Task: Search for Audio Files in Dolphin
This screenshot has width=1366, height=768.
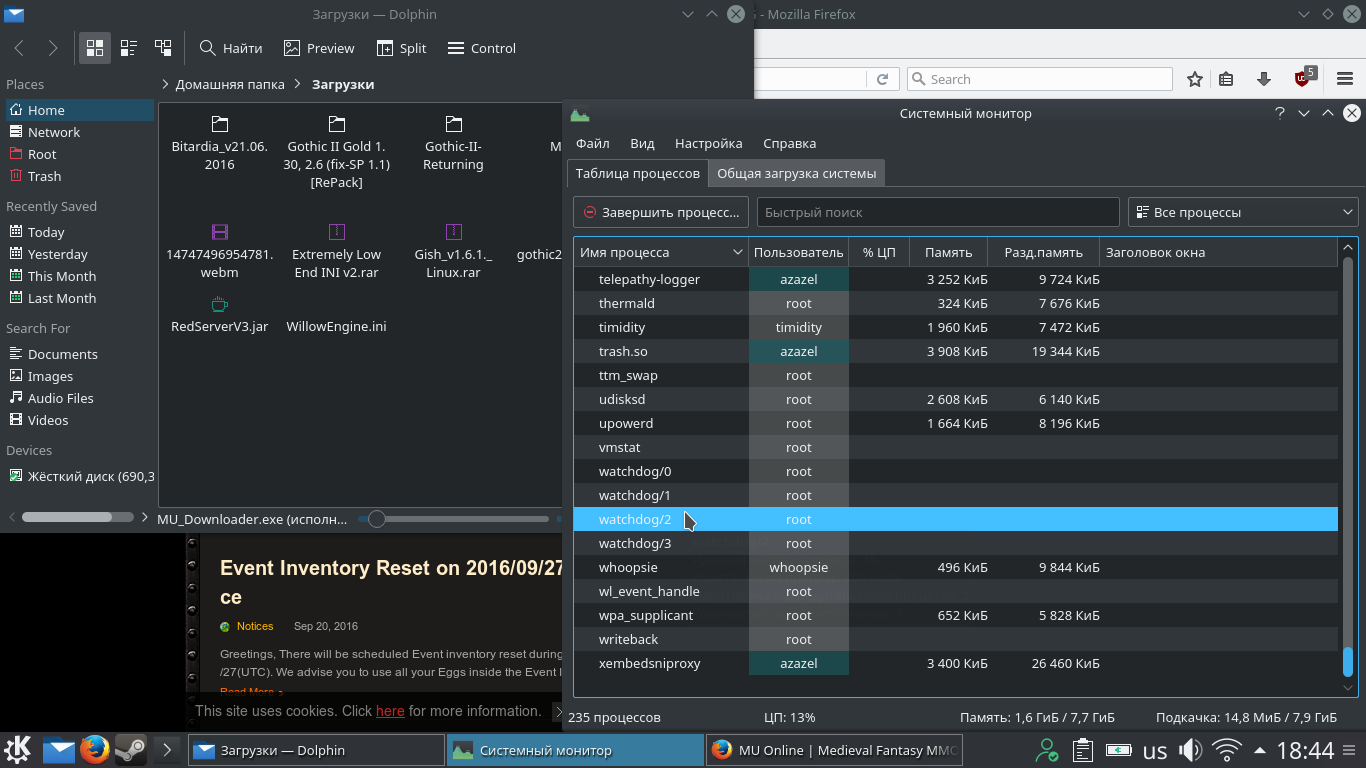Action: (x=80, y=398)
